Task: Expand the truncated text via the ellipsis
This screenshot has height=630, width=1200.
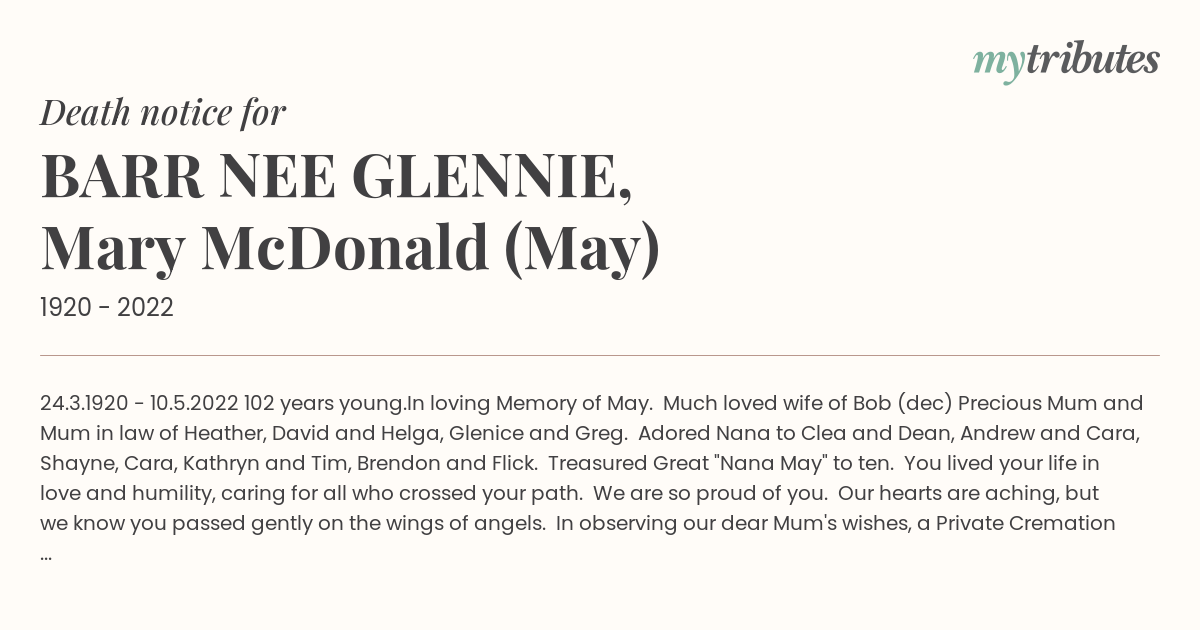Action: [x=46, y=555]
